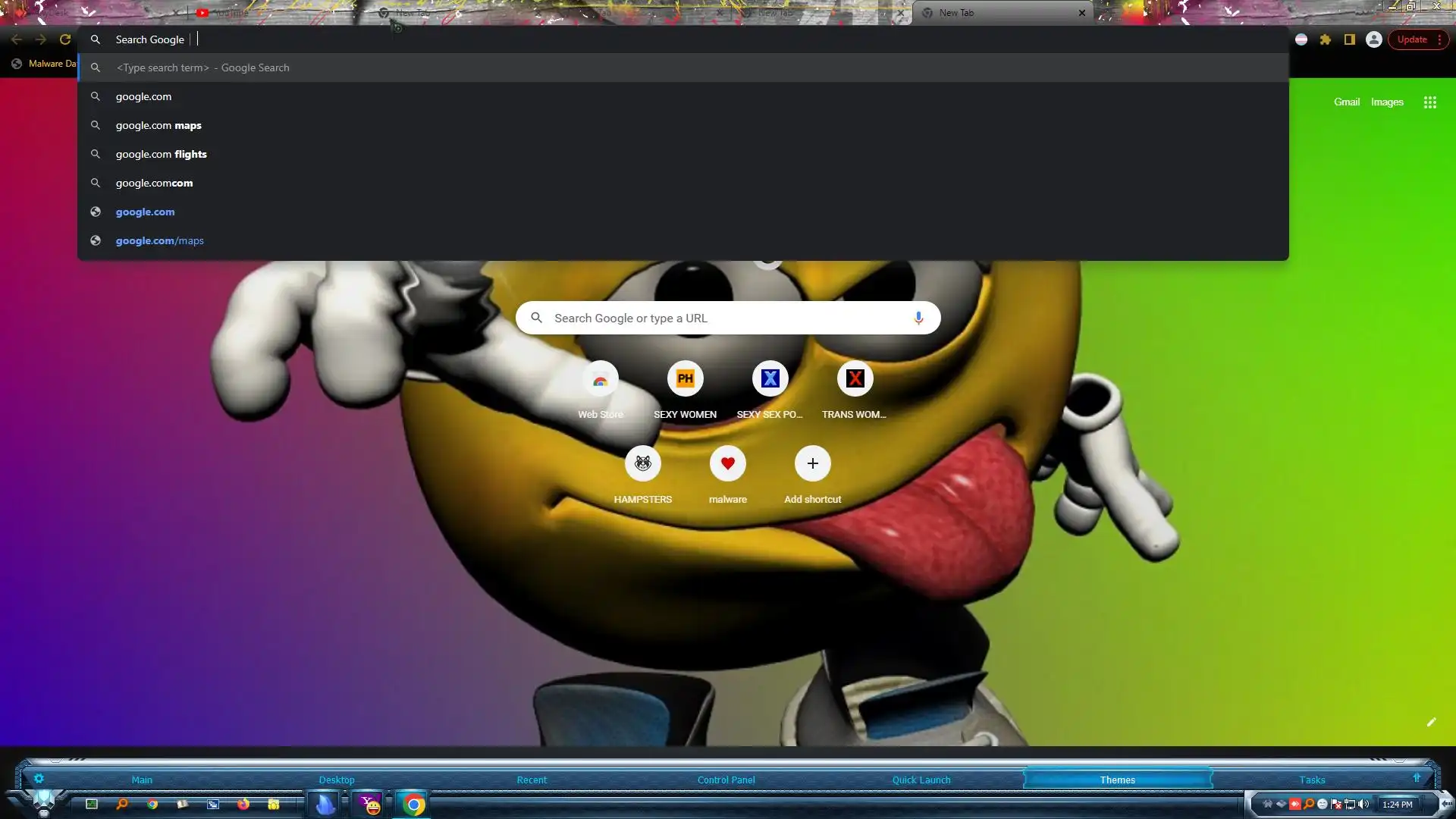Select the google.com maps suggestion
The height and width of the screenshot is (819, 1456).
coord(158,125)
